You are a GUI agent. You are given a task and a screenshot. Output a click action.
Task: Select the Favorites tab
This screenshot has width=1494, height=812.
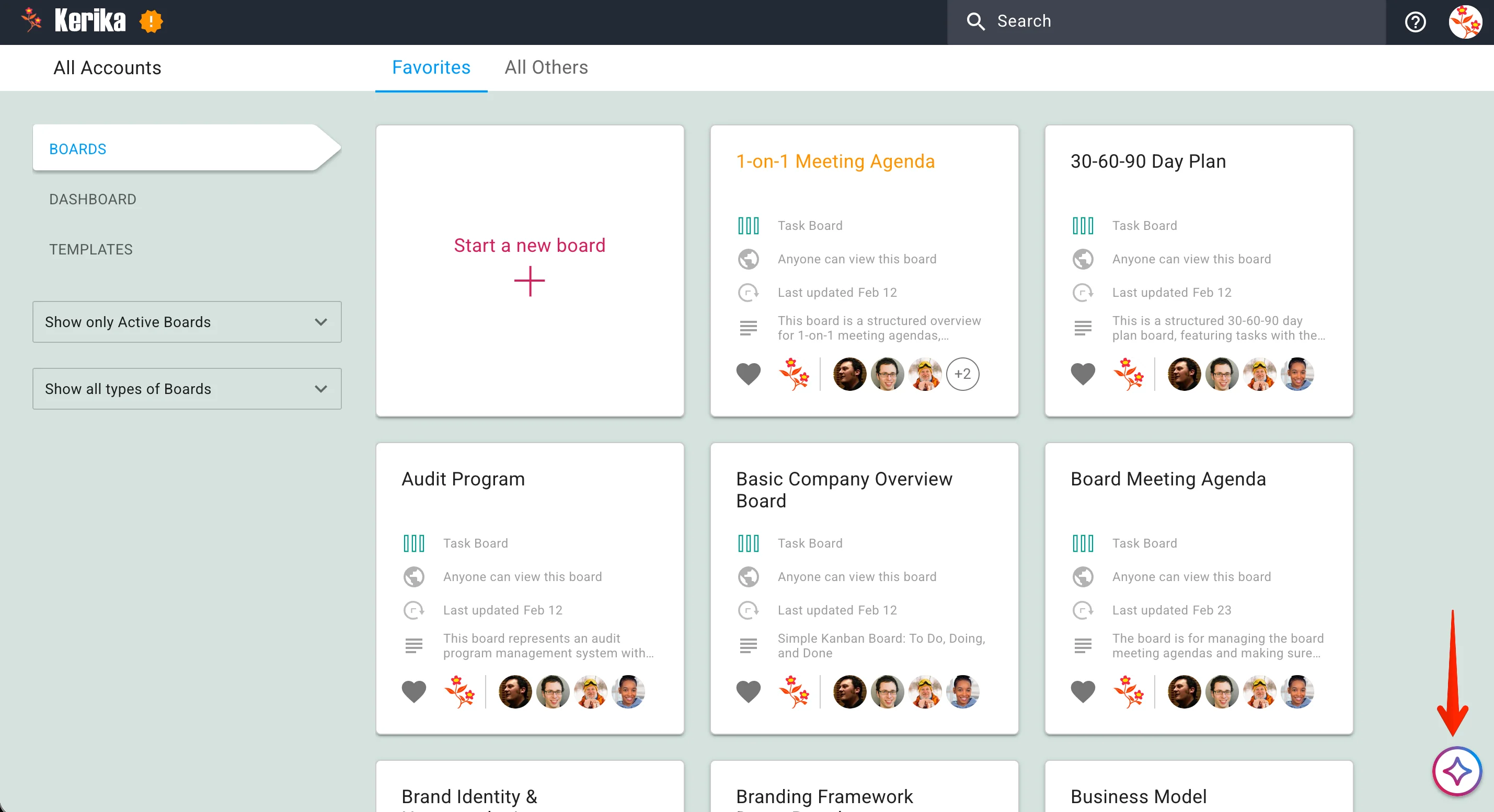click(431, 67)
